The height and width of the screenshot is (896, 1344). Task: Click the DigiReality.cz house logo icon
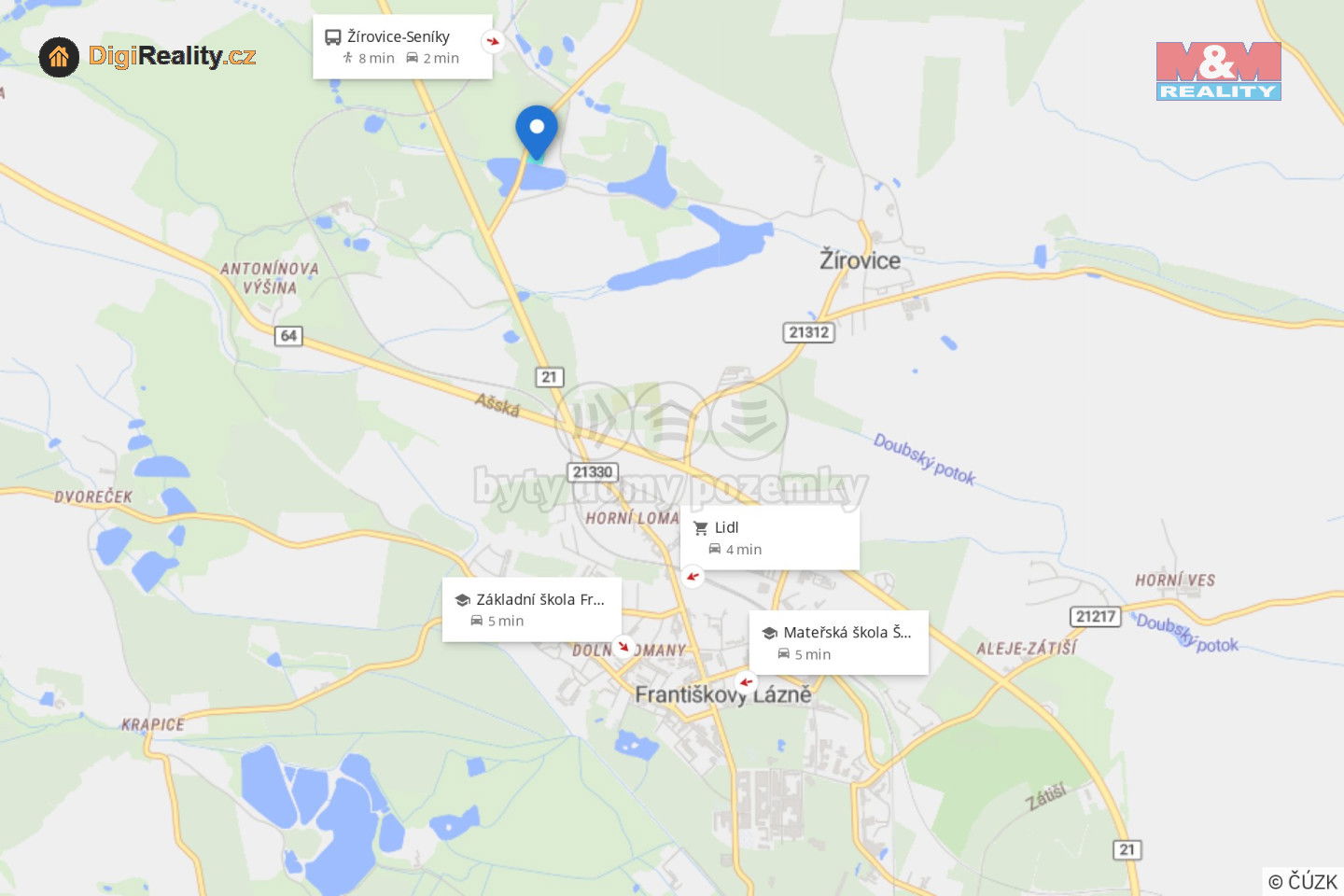pyautogui.click(x=59, y=58)
